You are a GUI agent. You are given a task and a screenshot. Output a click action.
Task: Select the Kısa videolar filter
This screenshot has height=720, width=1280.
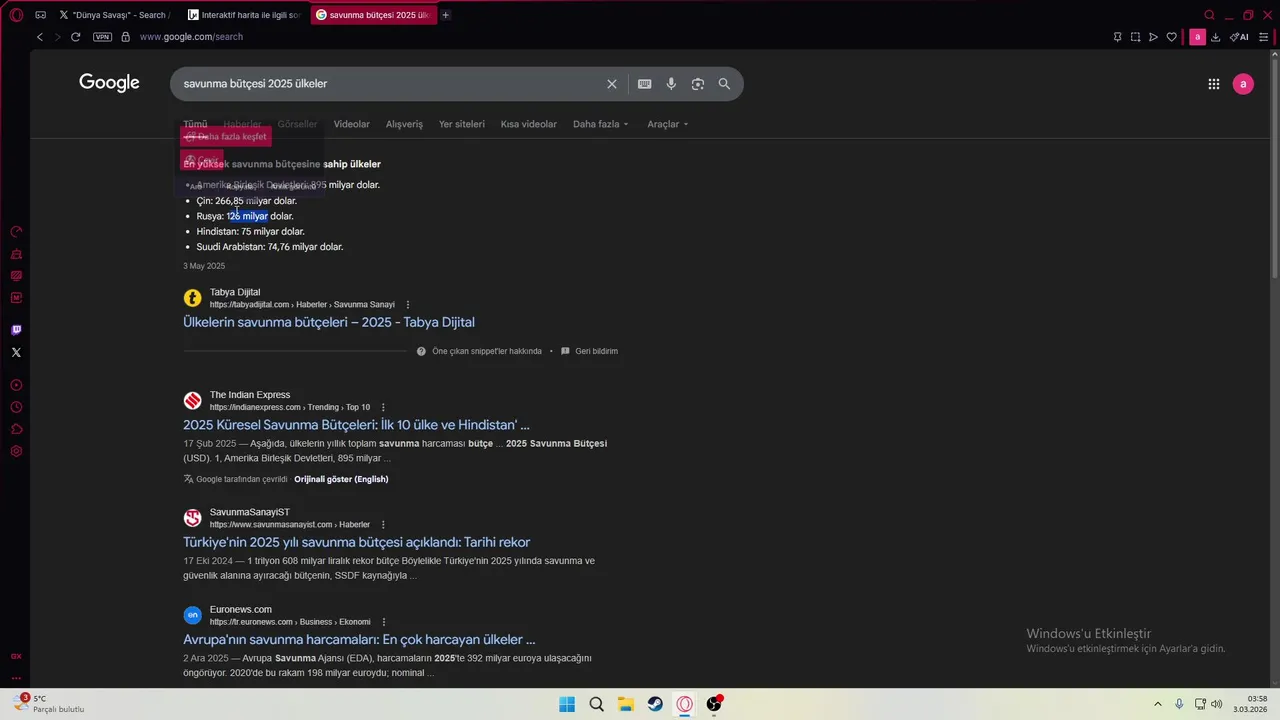tap(528, 124)
